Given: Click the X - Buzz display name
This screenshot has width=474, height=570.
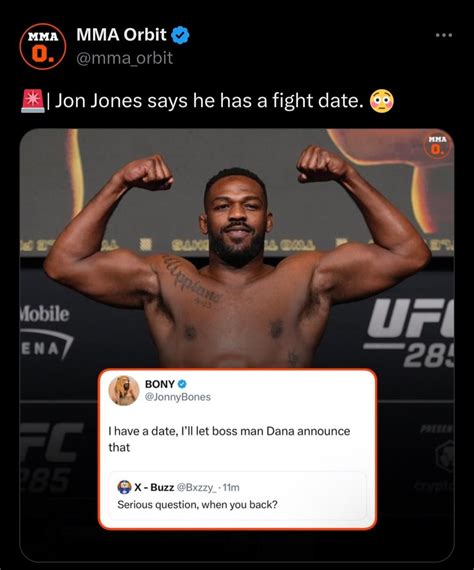Looking at the screenshot, I should [154, 487].
